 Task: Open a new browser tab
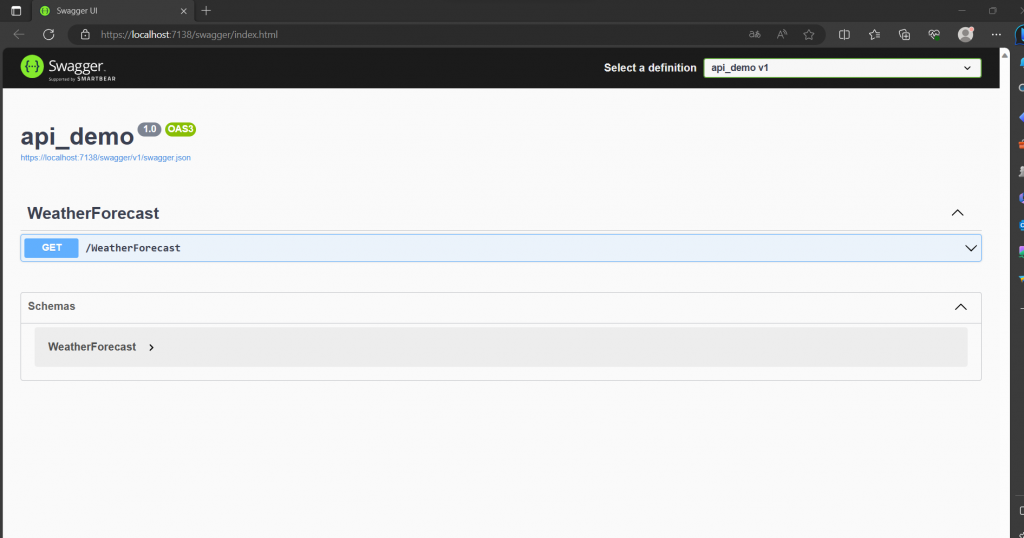point(206,10)
